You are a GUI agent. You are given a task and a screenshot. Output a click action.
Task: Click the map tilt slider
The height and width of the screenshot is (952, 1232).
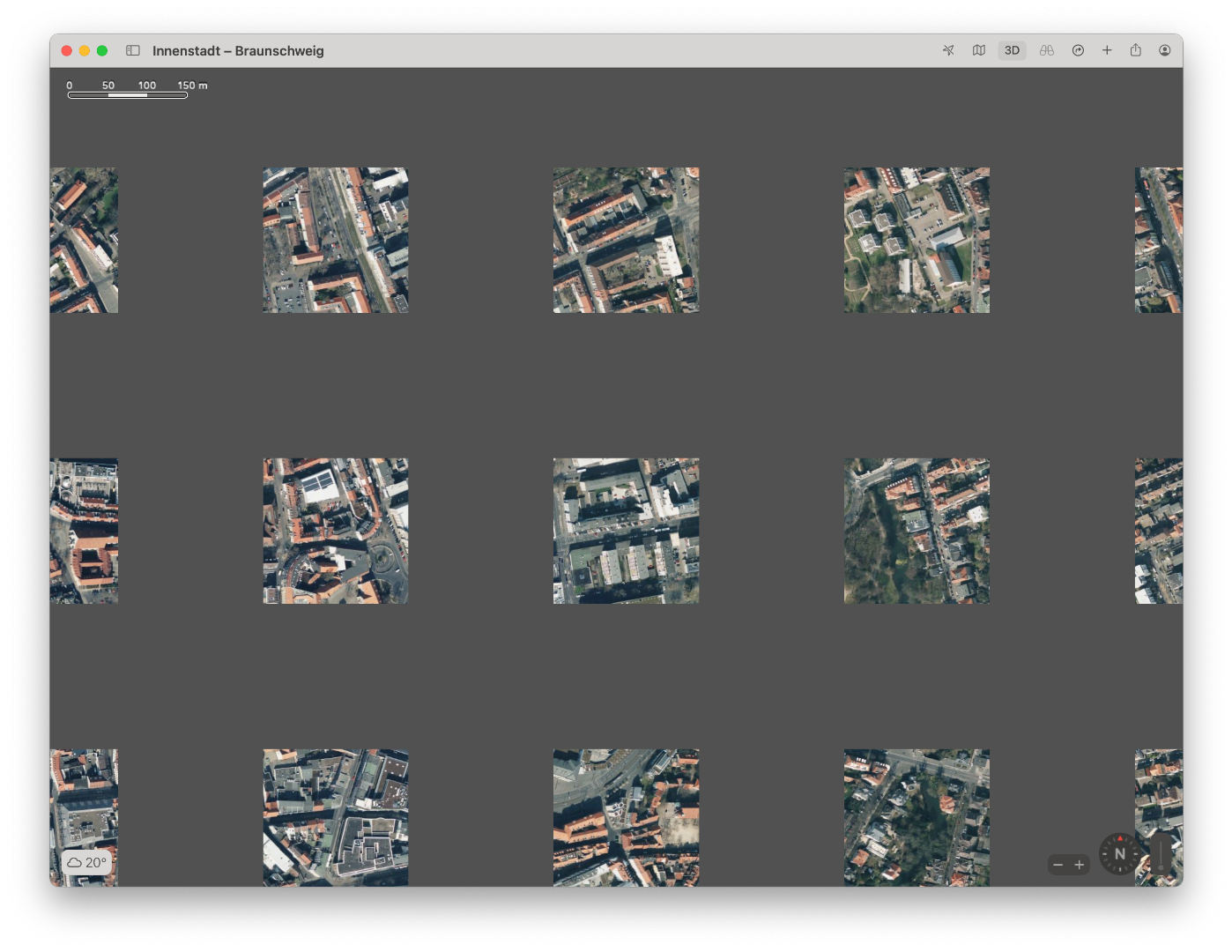[x=1161, y=853]
